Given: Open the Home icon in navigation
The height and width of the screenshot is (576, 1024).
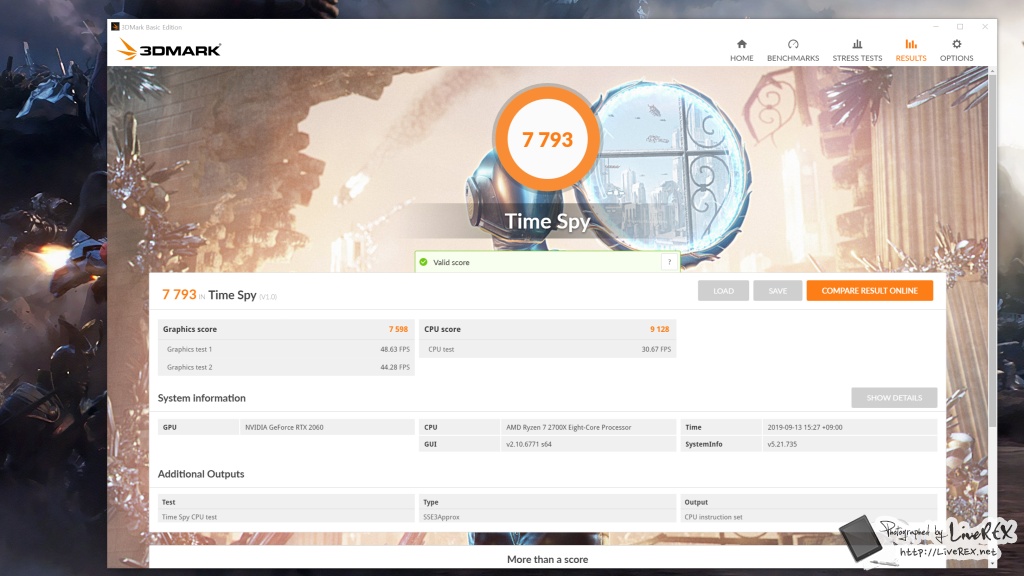Looking at the screenshot, I should click(741, 44).
